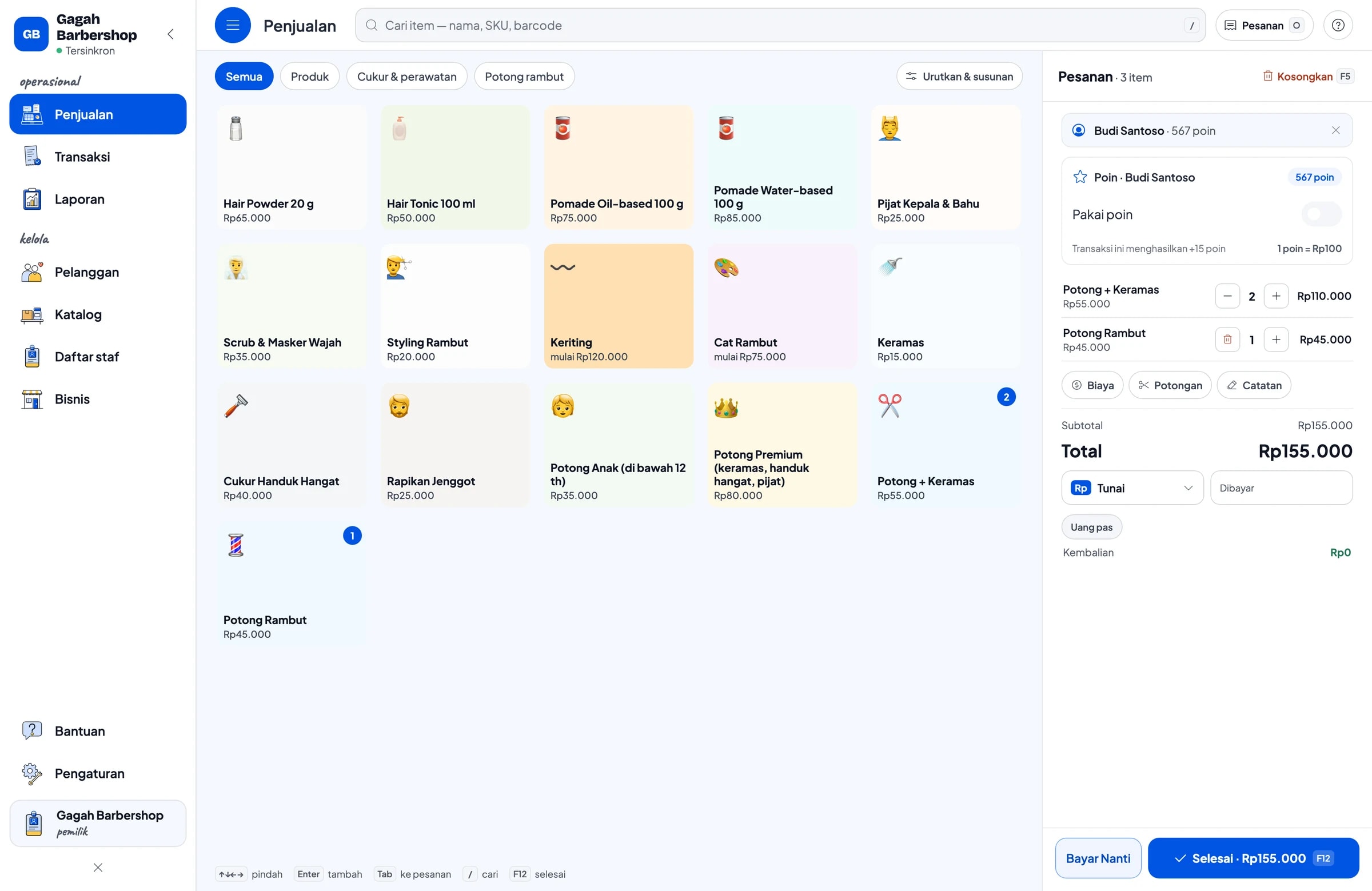The image size is (1372, 891).
Task: Add Cukur Handuk Hangat service card
Action: (291, 445)
